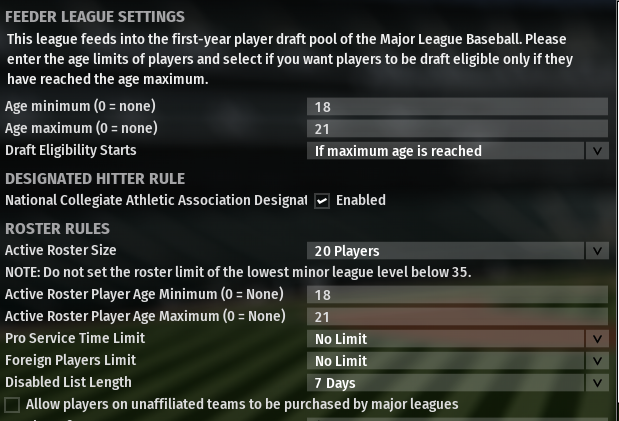Click the arrow on Pro Service Time Limit

click(x=597, y=339)
